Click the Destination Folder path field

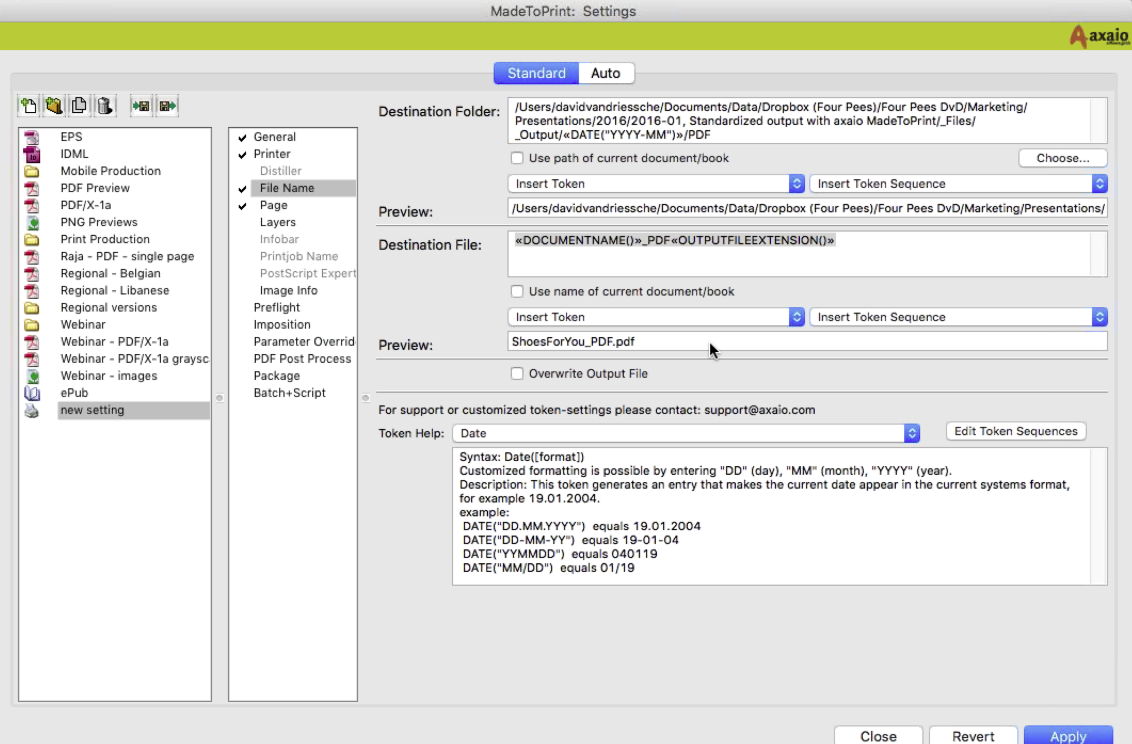pyautogui.click(x=807, y=121)
